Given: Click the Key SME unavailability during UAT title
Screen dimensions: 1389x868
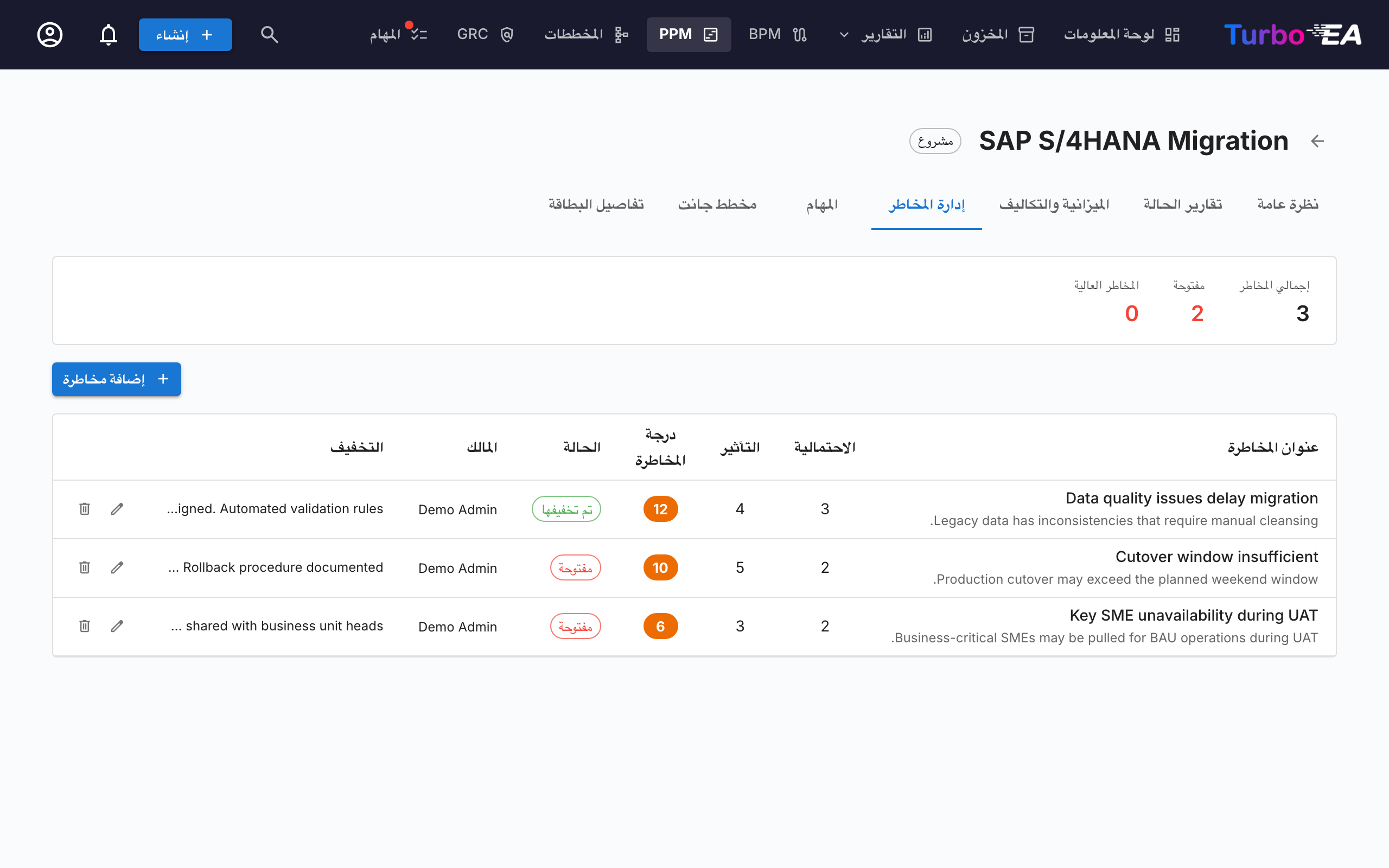Looking at the screenshot, I should point(1194,615).
